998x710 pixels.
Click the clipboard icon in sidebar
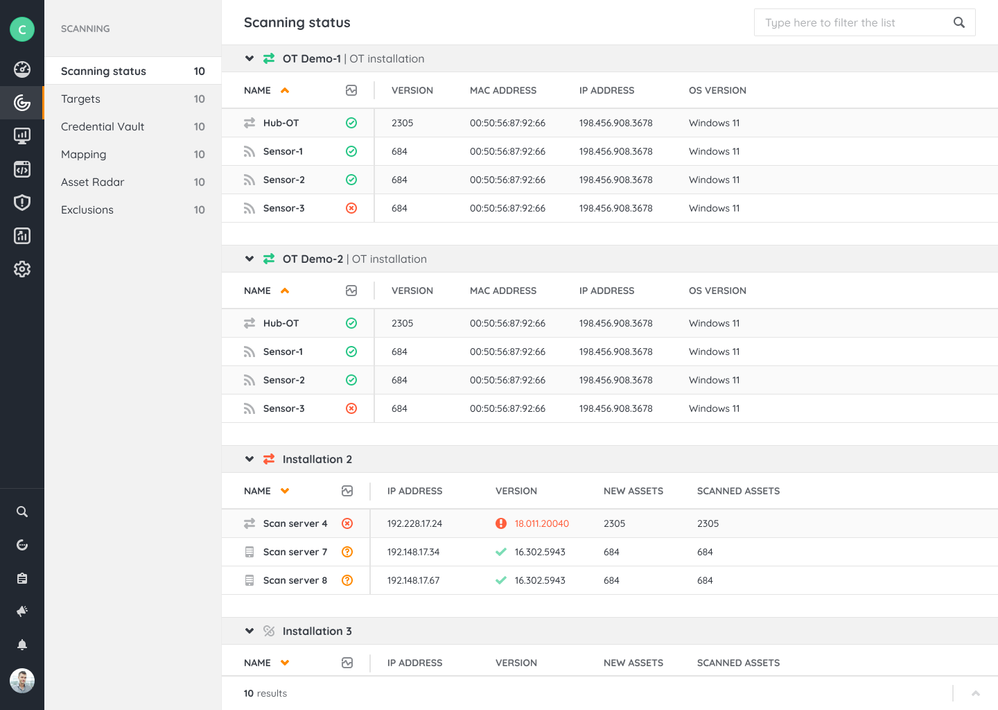[22, 578]
